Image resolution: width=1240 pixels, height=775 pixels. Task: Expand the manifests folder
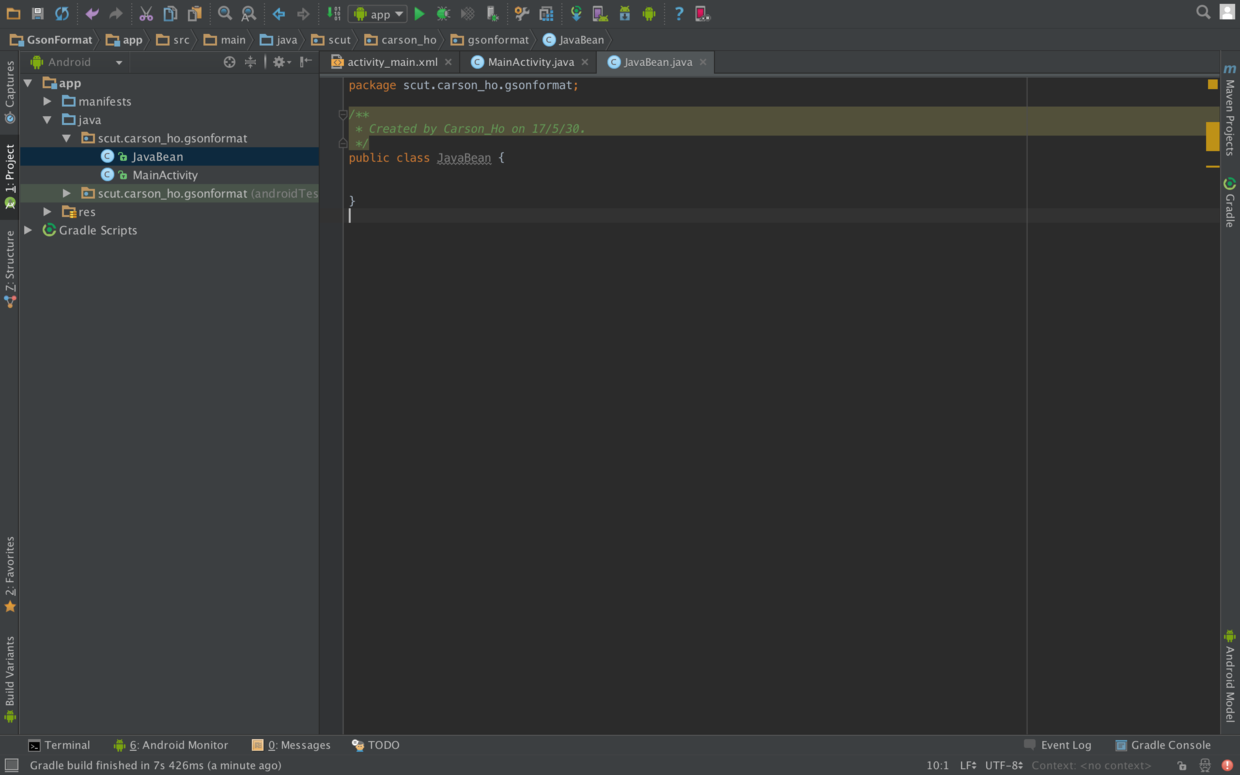coord(47,101)
